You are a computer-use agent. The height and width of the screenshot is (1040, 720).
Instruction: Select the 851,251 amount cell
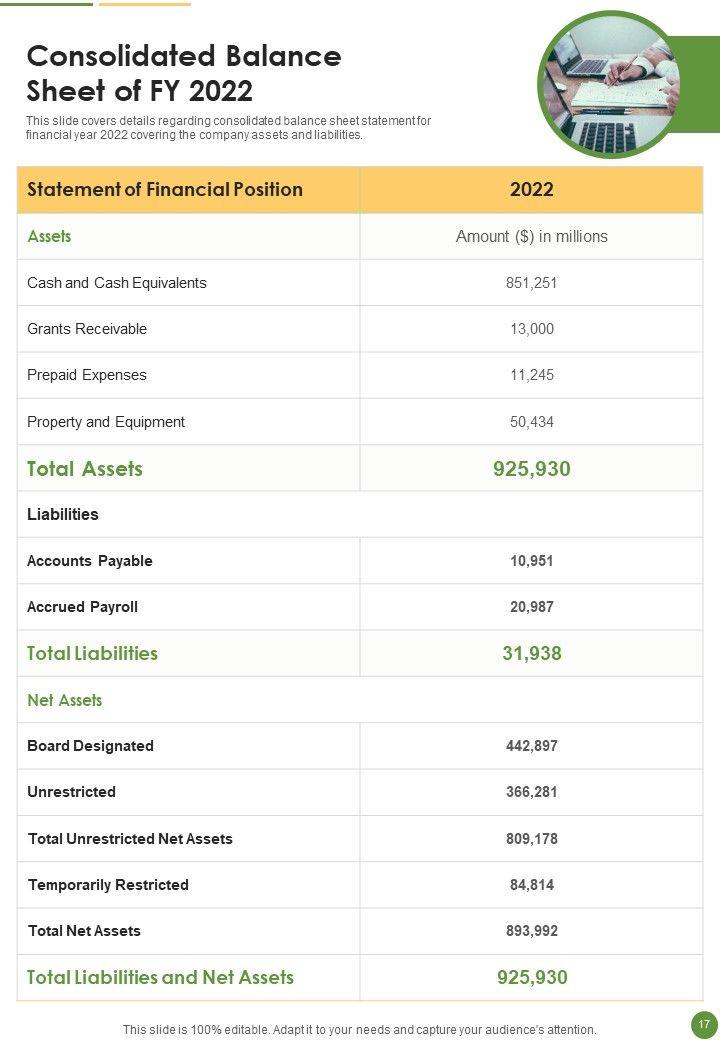tap(531, 283)
